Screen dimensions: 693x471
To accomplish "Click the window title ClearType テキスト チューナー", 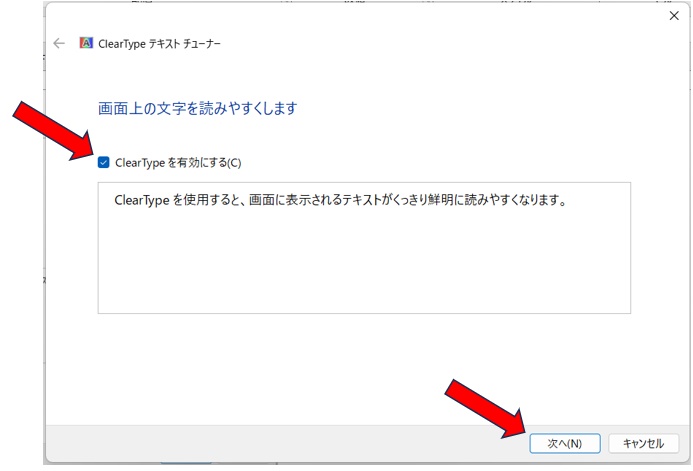I will (x=161, y=44).
